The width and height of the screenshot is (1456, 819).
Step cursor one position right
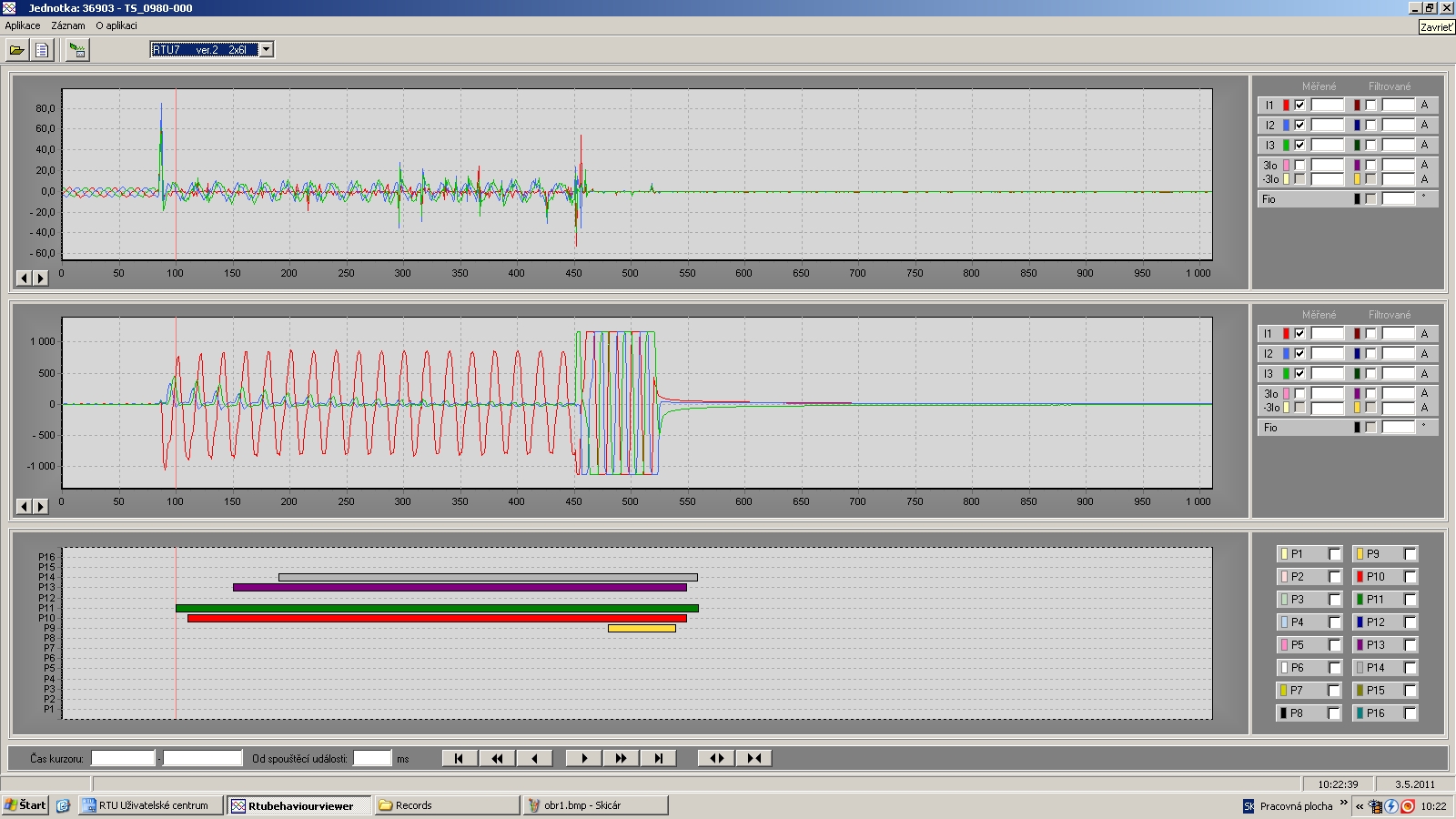coord(584,758)
